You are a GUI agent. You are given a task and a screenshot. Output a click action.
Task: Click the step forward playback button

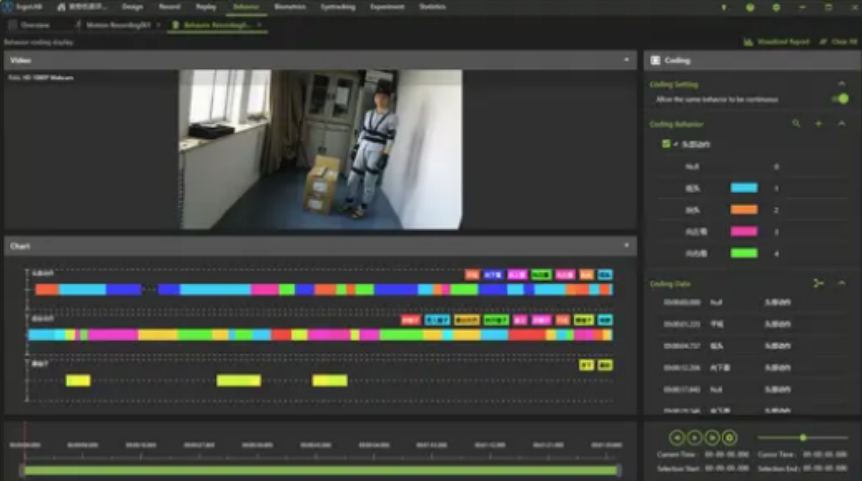pyautogui.click(x=711, y=437)
